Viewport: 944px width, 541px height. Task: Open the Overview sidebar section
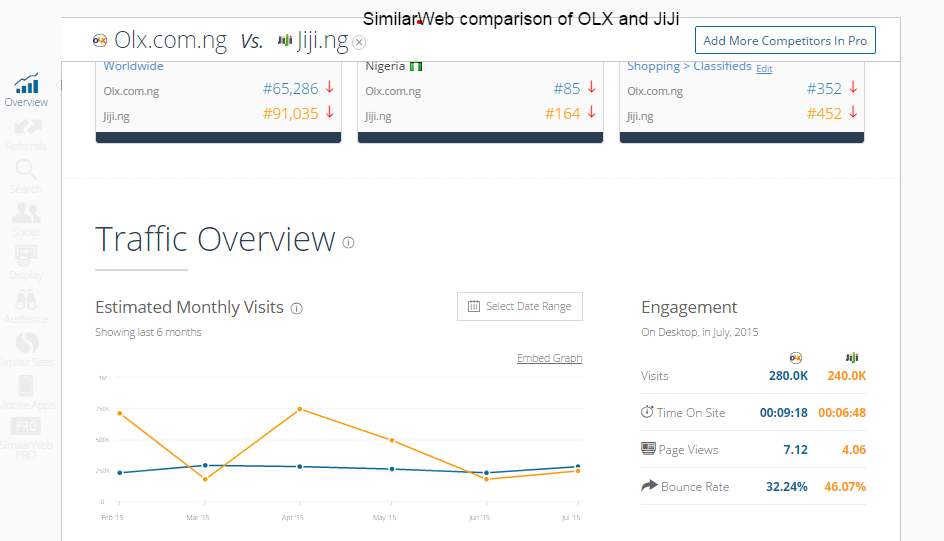coord(26,90)
